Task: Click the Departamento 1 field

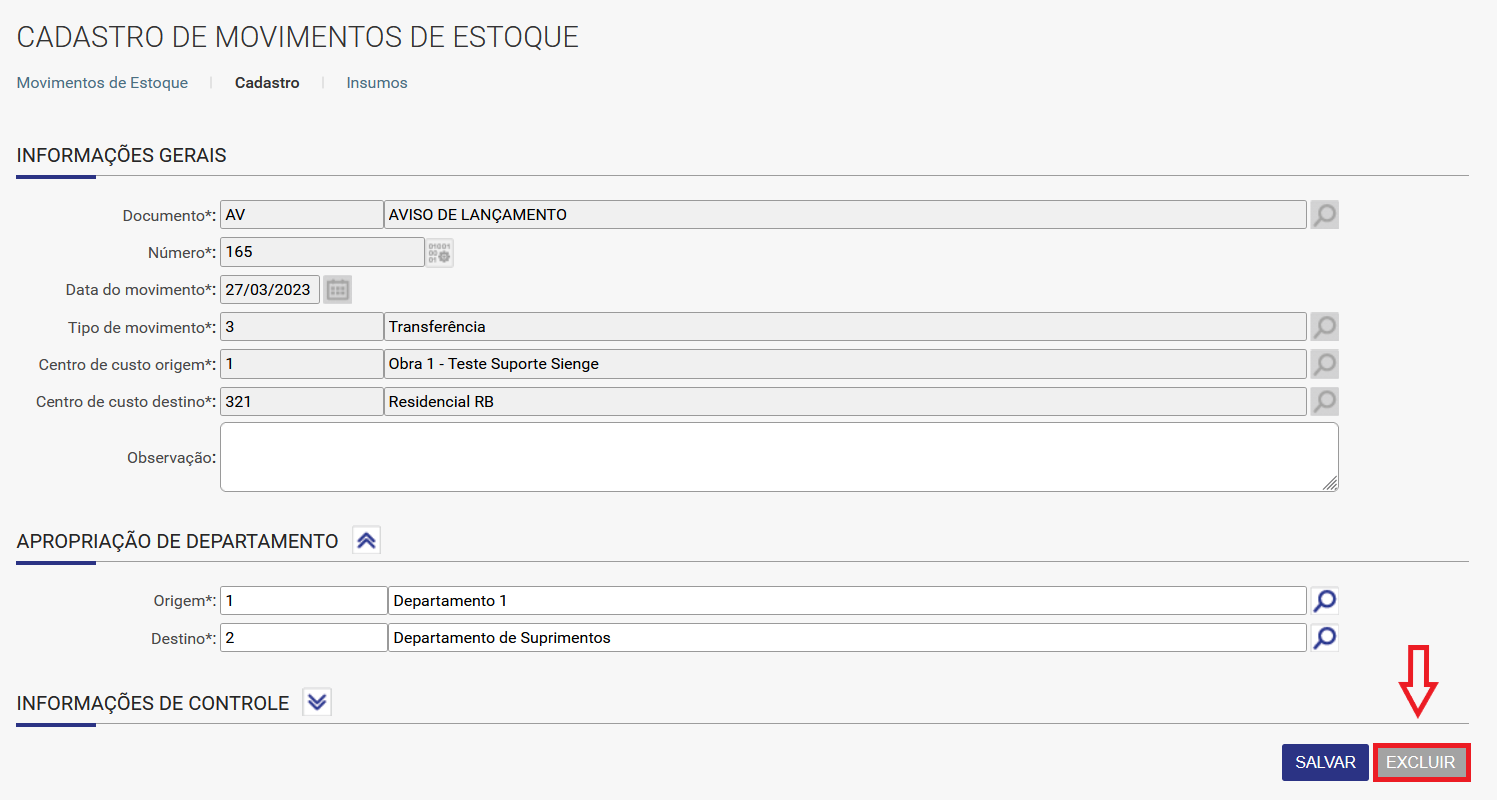Action: (847, 601)
